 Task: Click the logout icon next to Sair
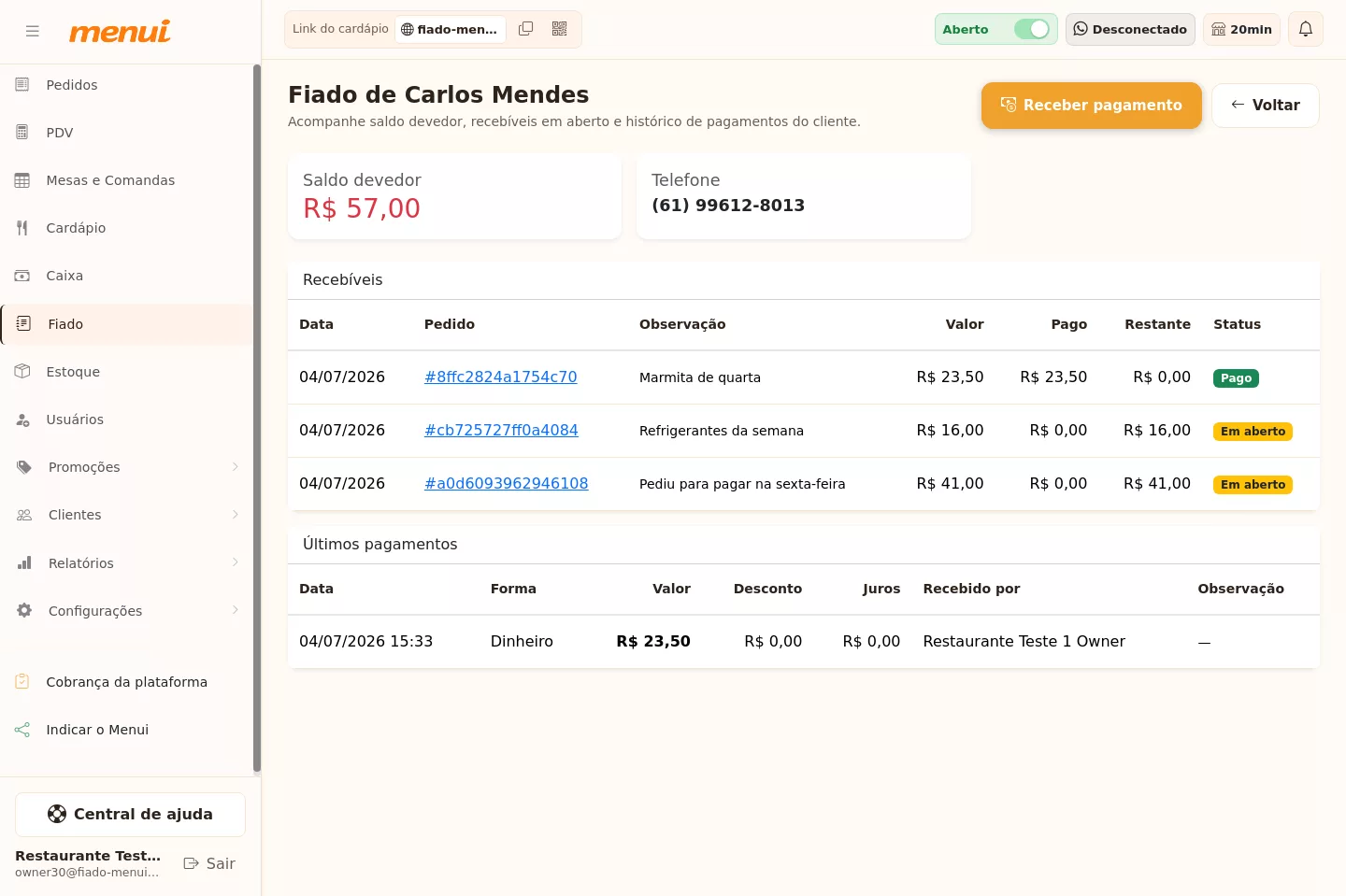(x=192, y=863)
